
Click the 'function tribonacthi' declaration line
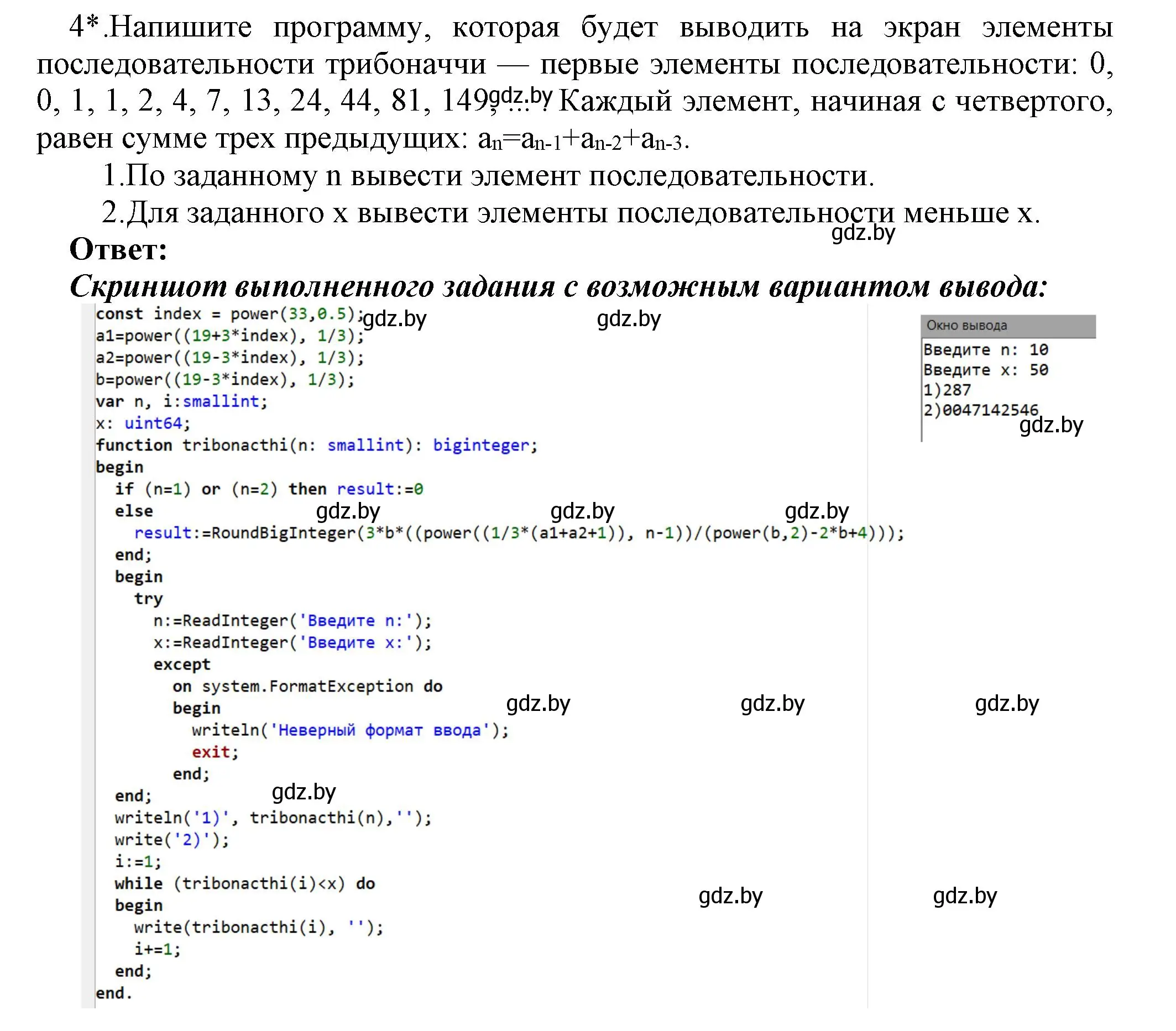[x=316, y=446]
